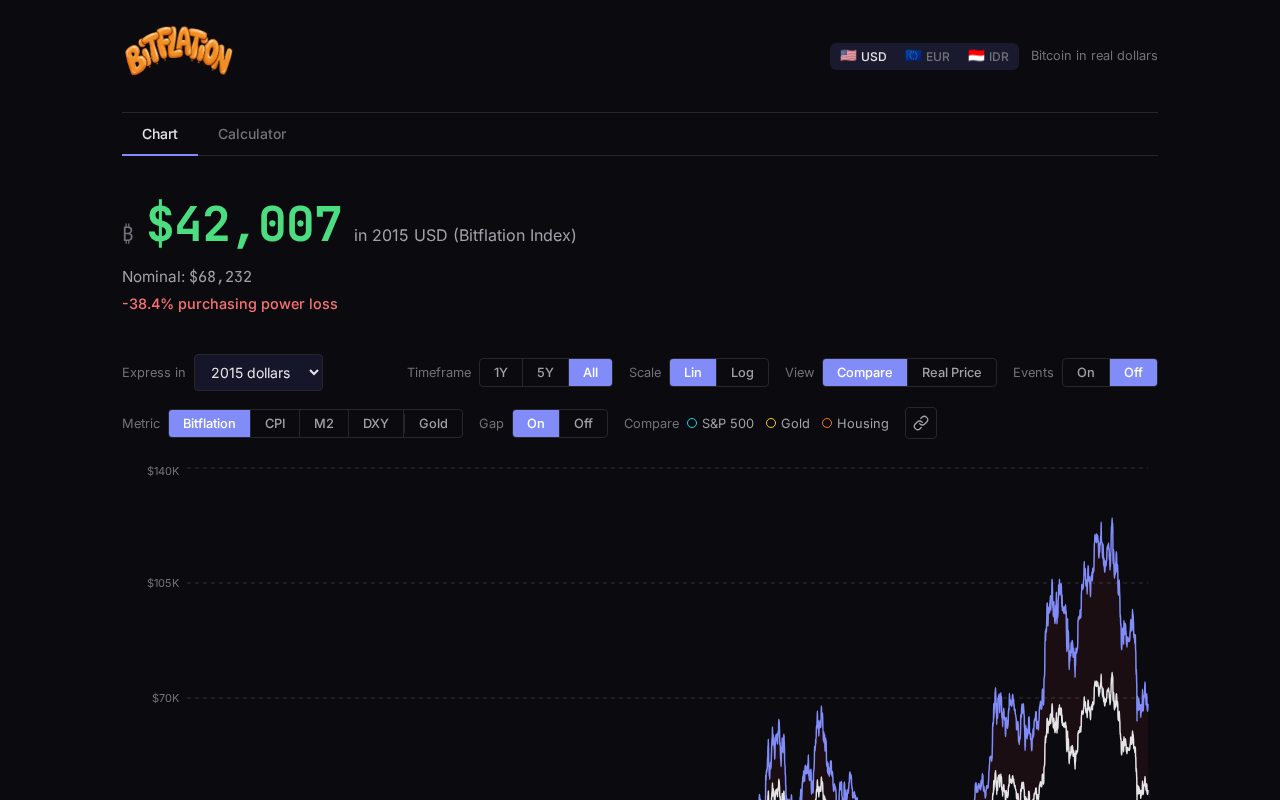The height and width of the screenshot is (800, 1280).
Task: Switch scale to Log
Action: click(742, 372)
